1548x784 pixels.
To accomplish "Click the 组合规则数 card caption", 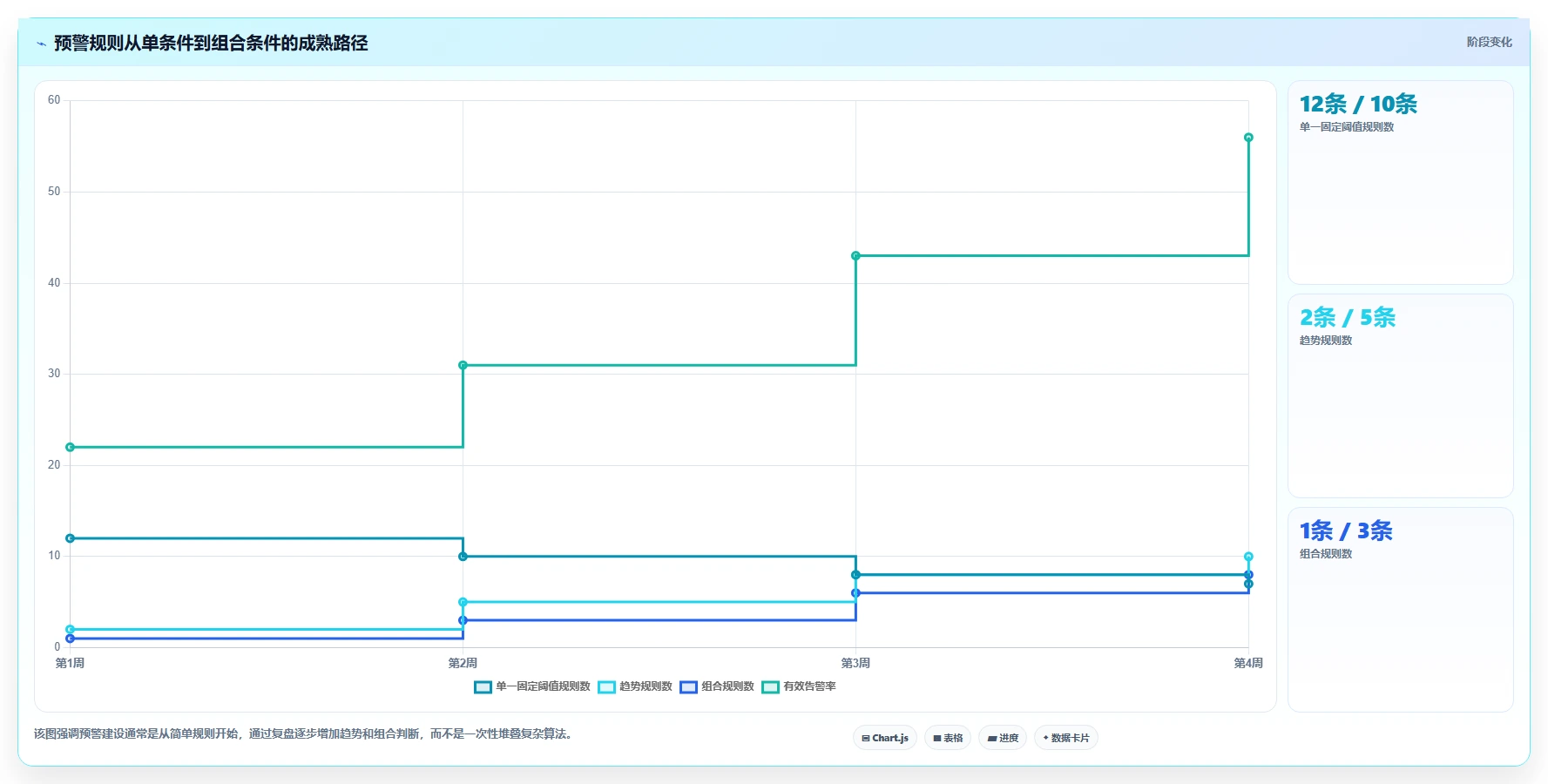I will point(1326,554).
